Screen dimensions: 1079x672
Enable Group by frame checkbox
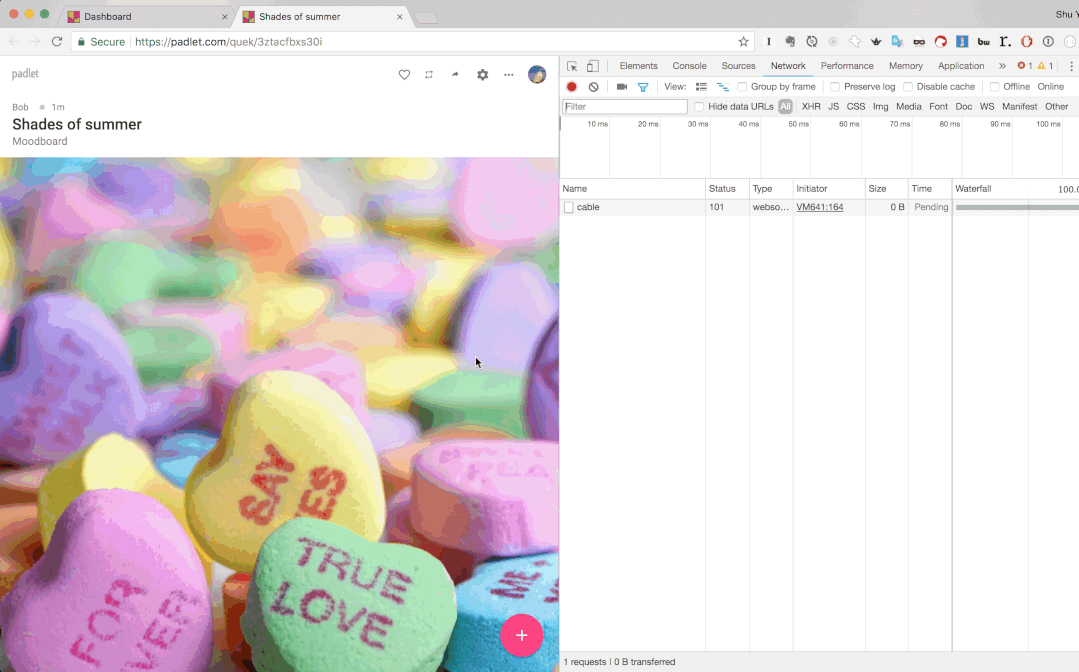[742, 87]
